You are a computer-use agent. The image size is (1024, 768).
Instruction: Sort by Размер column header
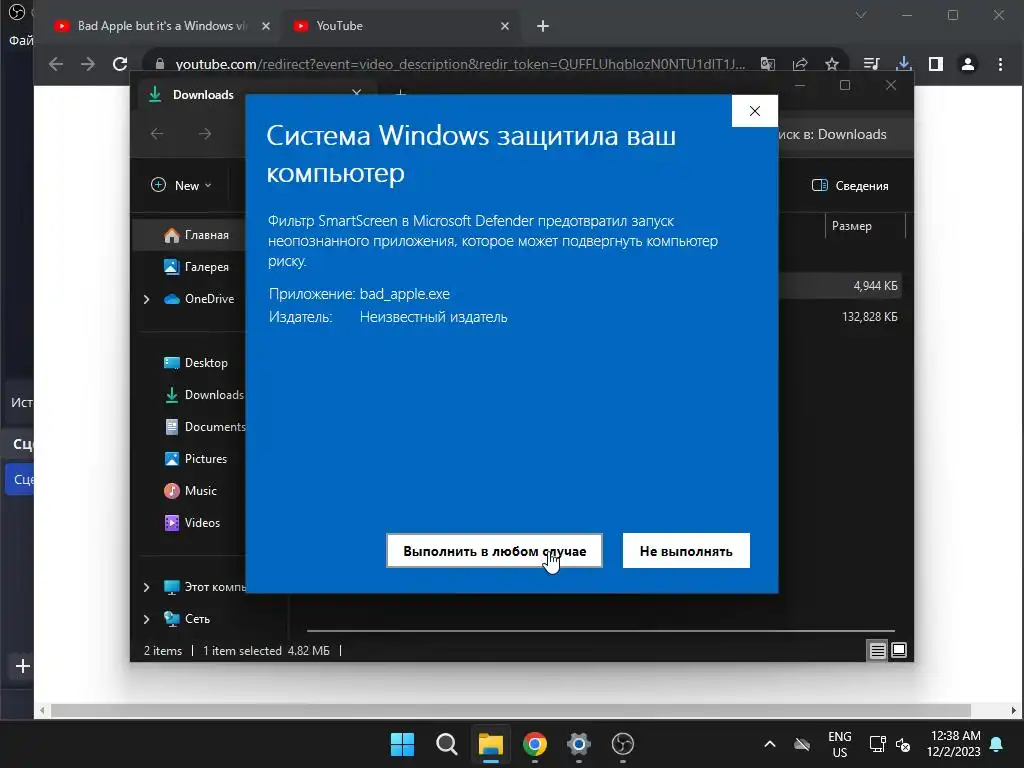[x=852, y=226]
